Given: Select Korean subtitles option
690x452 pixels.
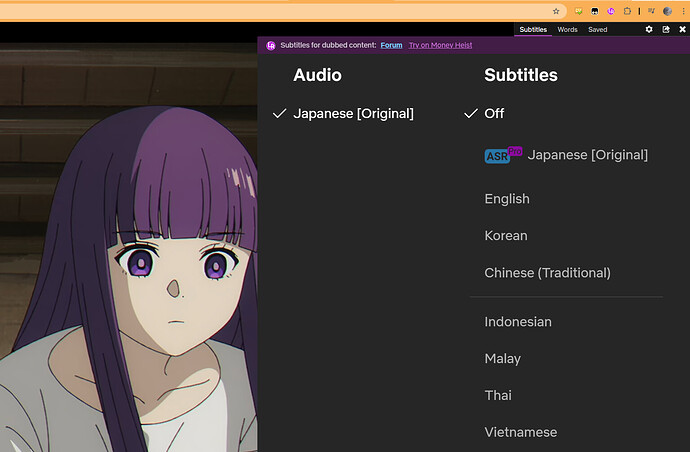Looking at the screenshot, I should [506, 236].
